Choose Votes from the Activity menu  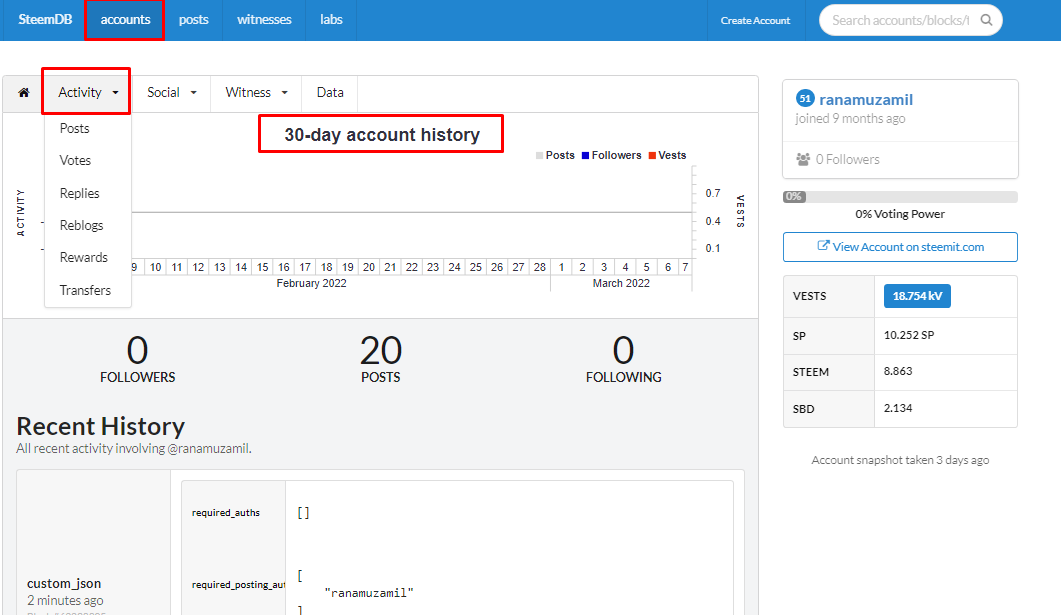coord(75,160)
